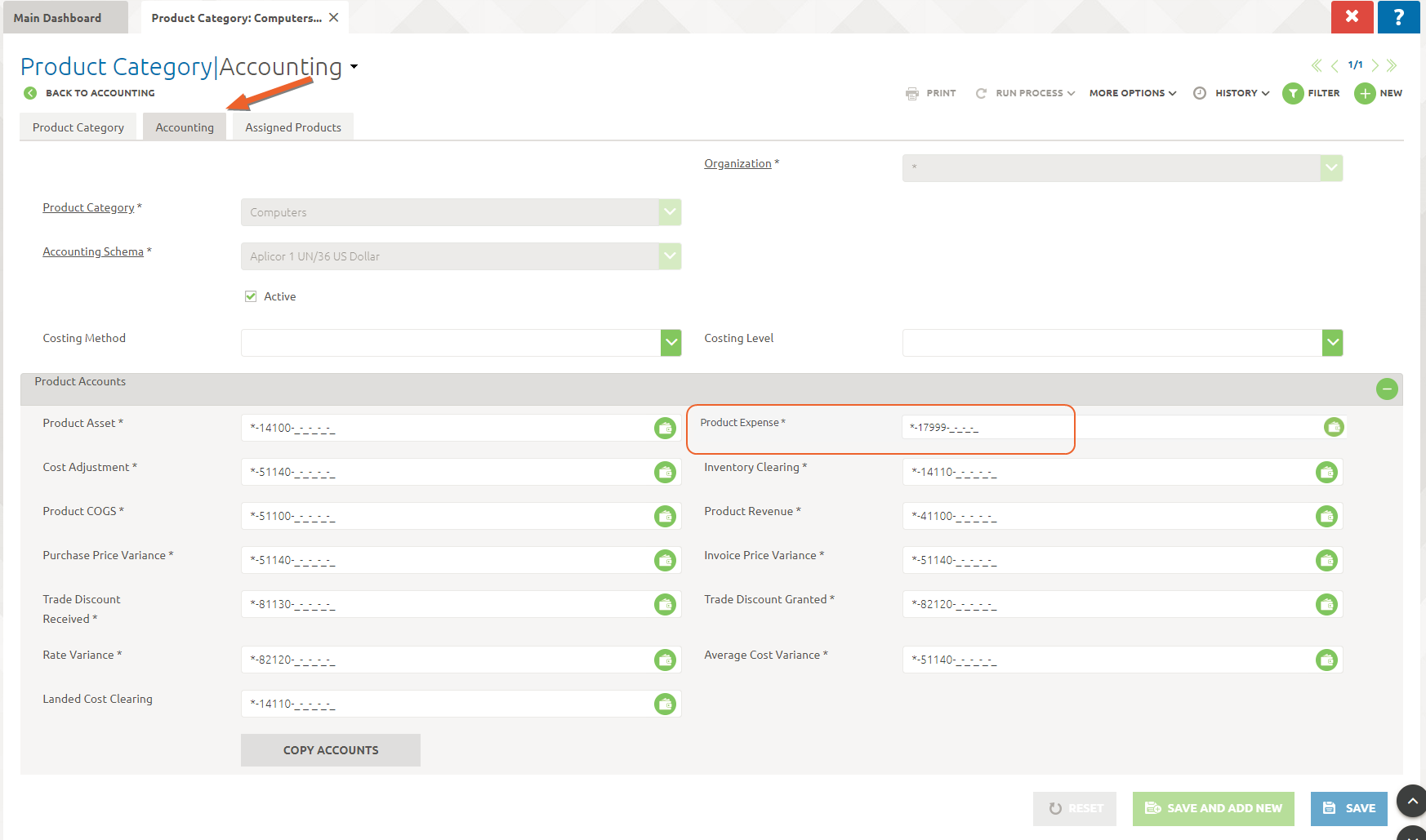Click the green Filter funnel icon

click(1293, 94)
